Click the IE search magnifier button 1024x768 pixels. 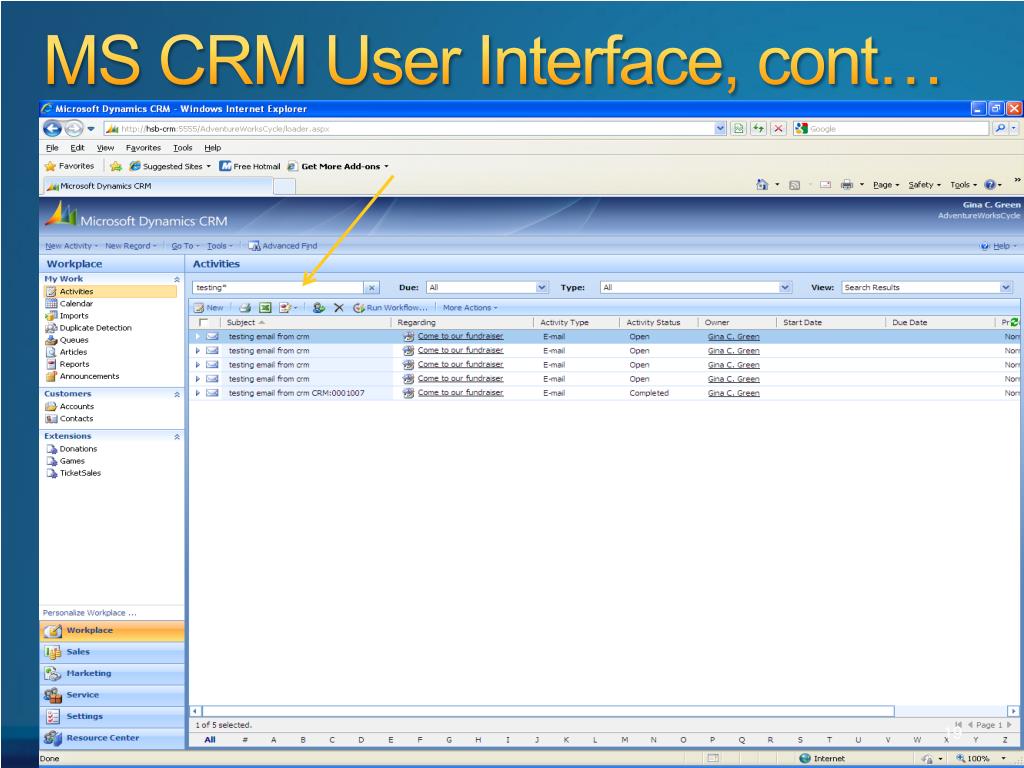pyautogui.click(x=1000, y=129)
